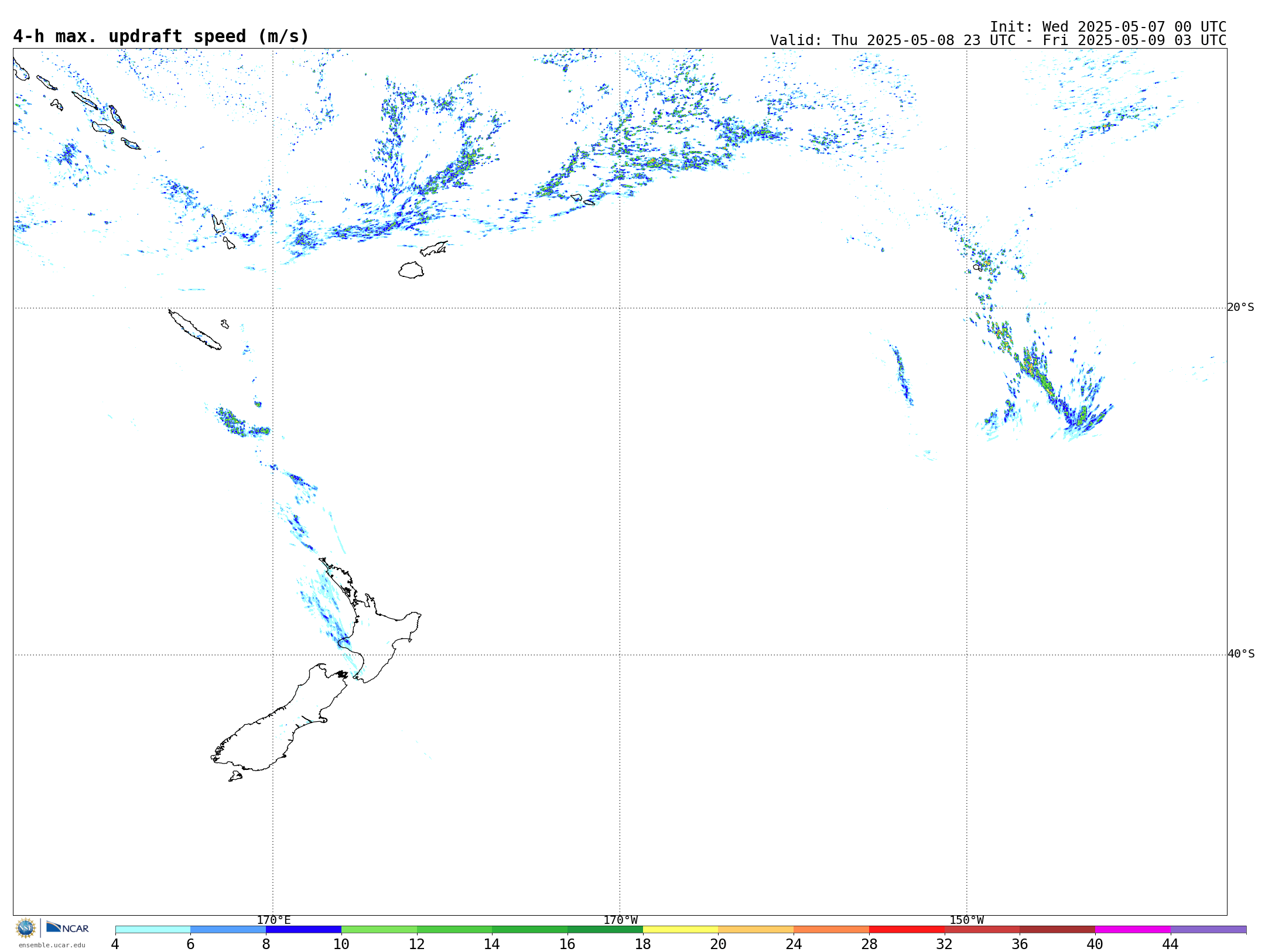Pick the light cyan 4–6 colorbar swatch

tap(153, 930)
